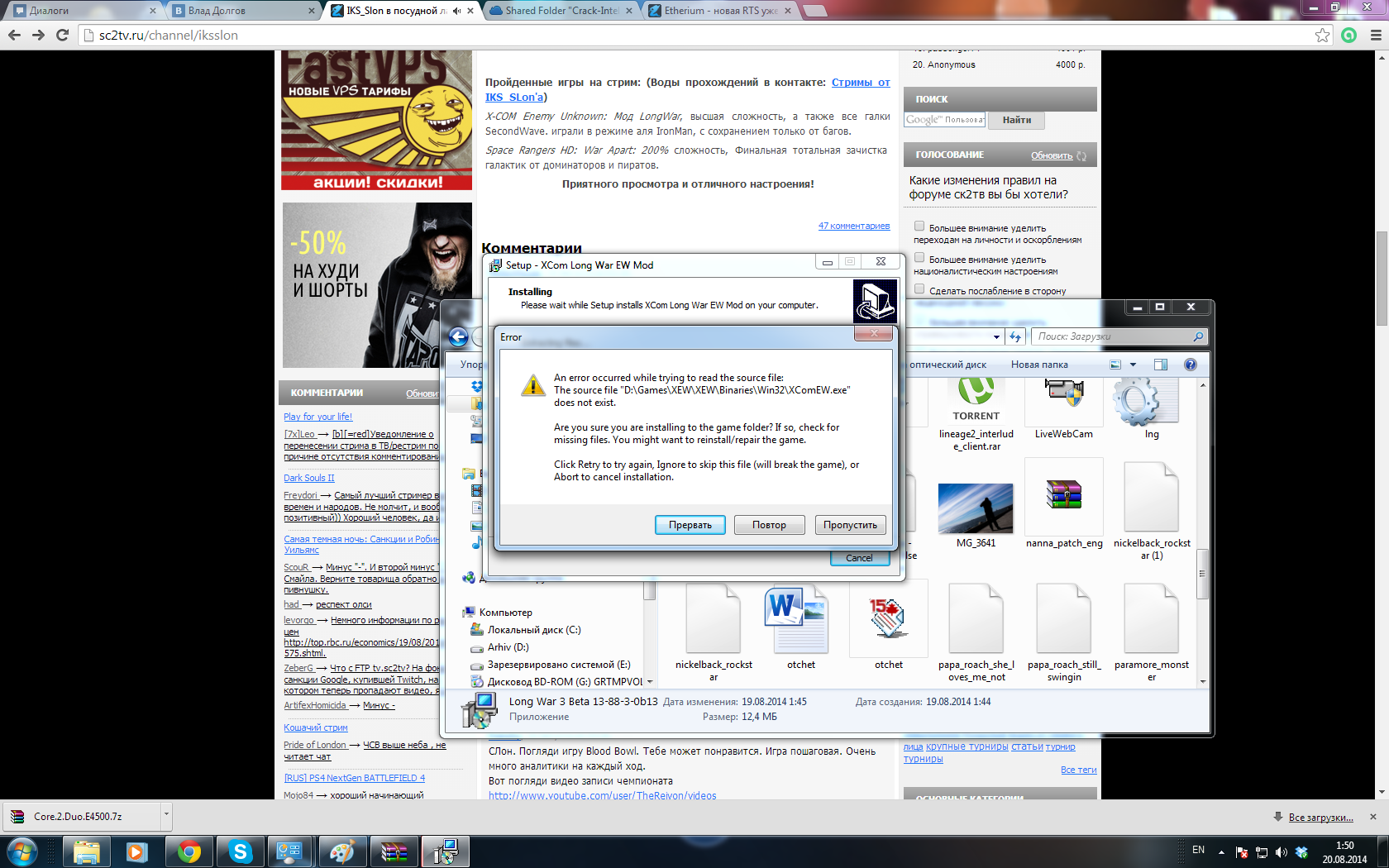Click the Найти search button on website
Screen dimensions: 1389x868
(x=1016, y=120)
